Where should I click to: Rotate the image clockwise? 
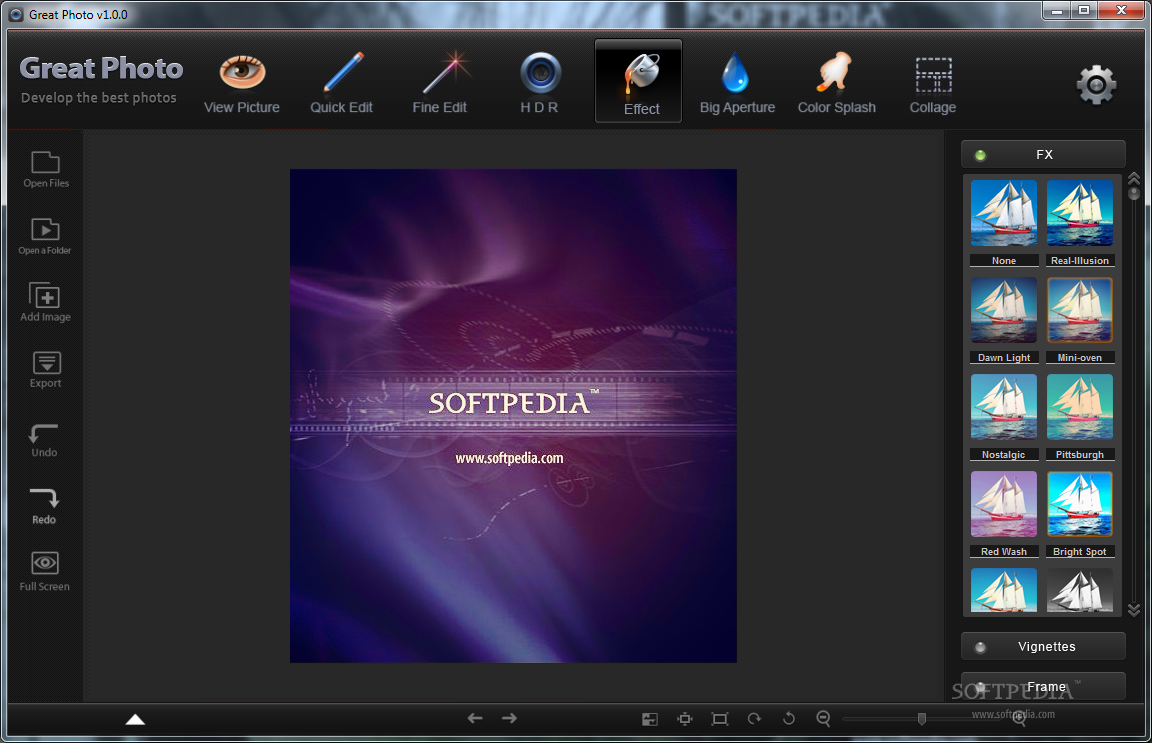pyautogui.click(x=755, y=719)
